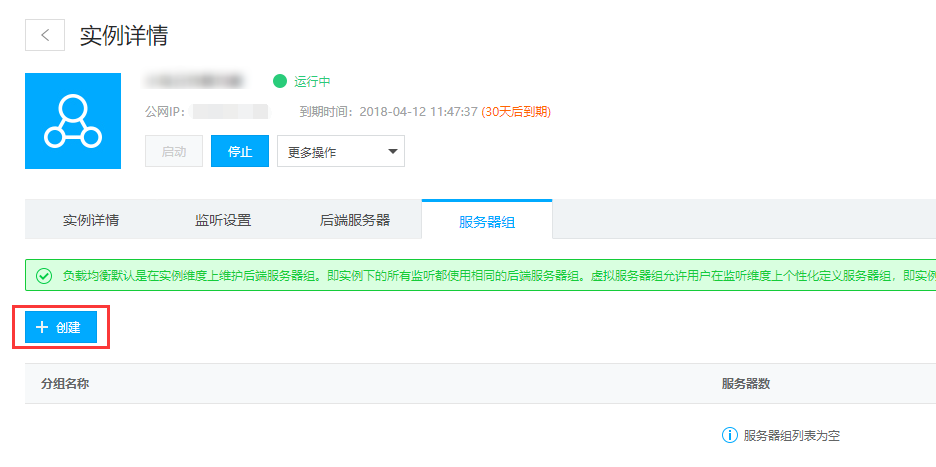
Task: Click the blue load balancer instance icon
Action: (73, 121)
